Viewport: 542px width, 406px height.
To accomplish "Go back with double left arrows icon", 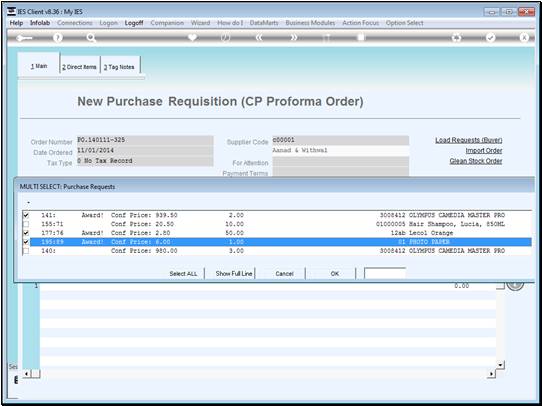I will point(259,38).
